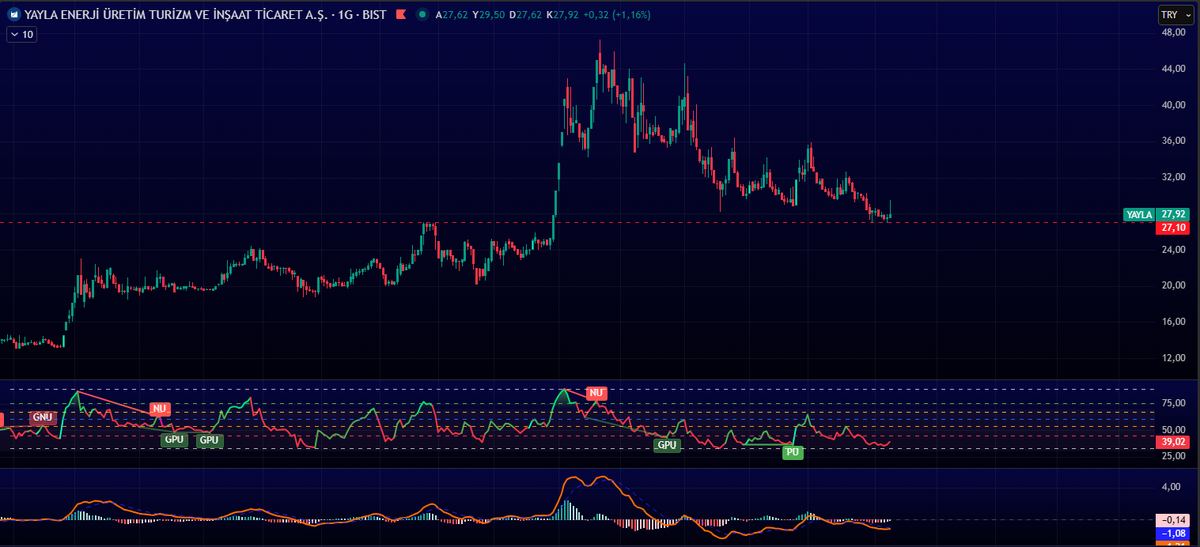Click the red 27,10 horizontal line price tag
Viewport: 1200px width, 547px height.
[x=1173, y=228]
